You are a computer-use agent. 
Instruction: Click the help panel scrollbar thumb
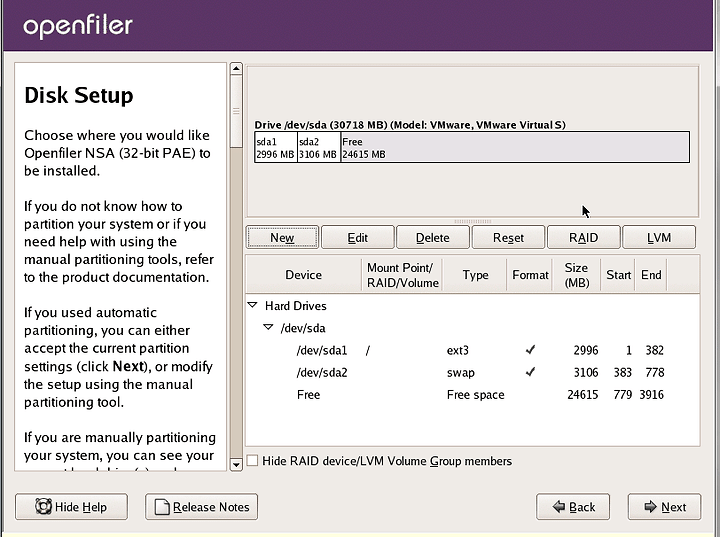(236, 111)
